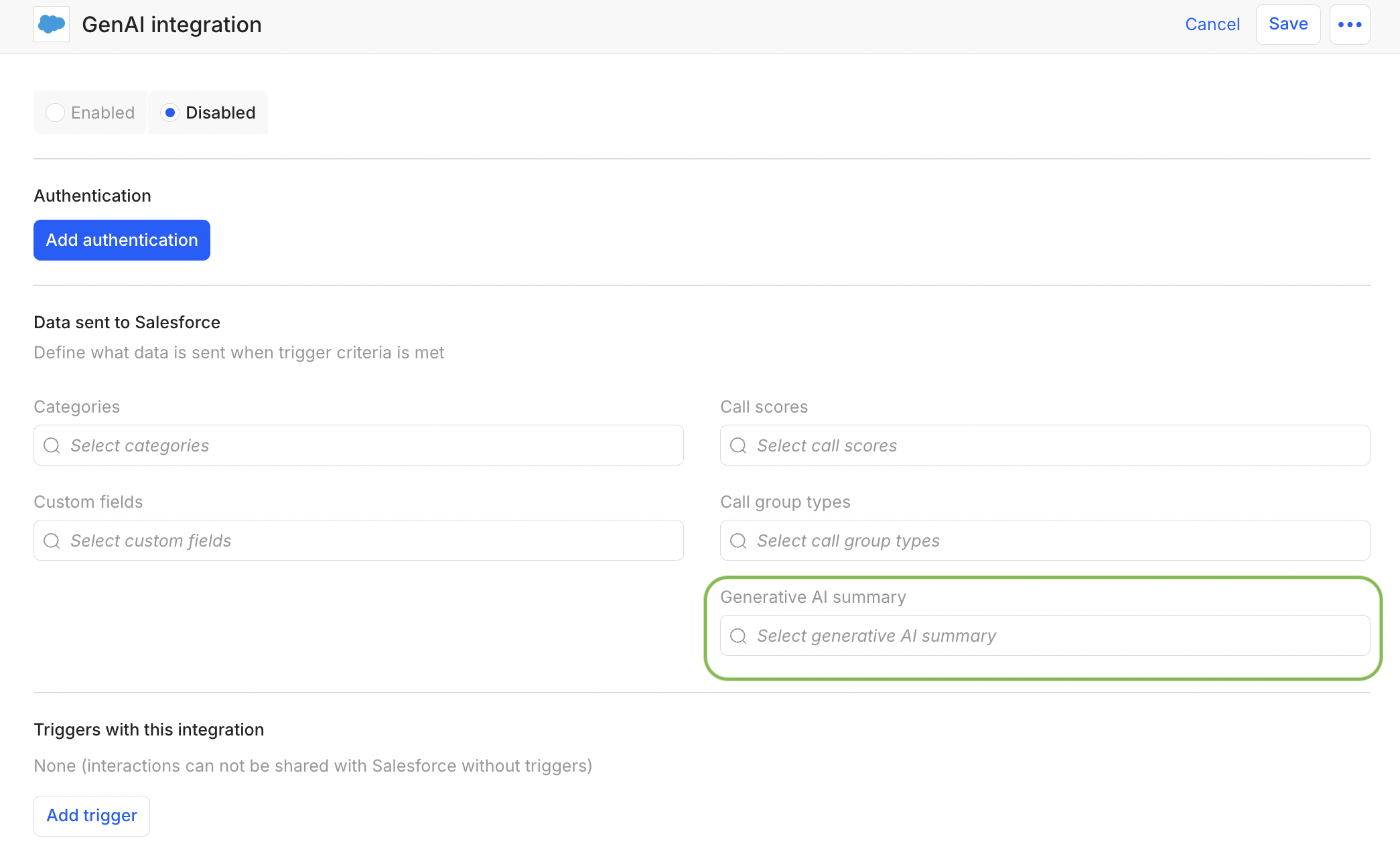Click search icon in Call scores field
Screen dimensions: 1400x844
tap(738, 445)
